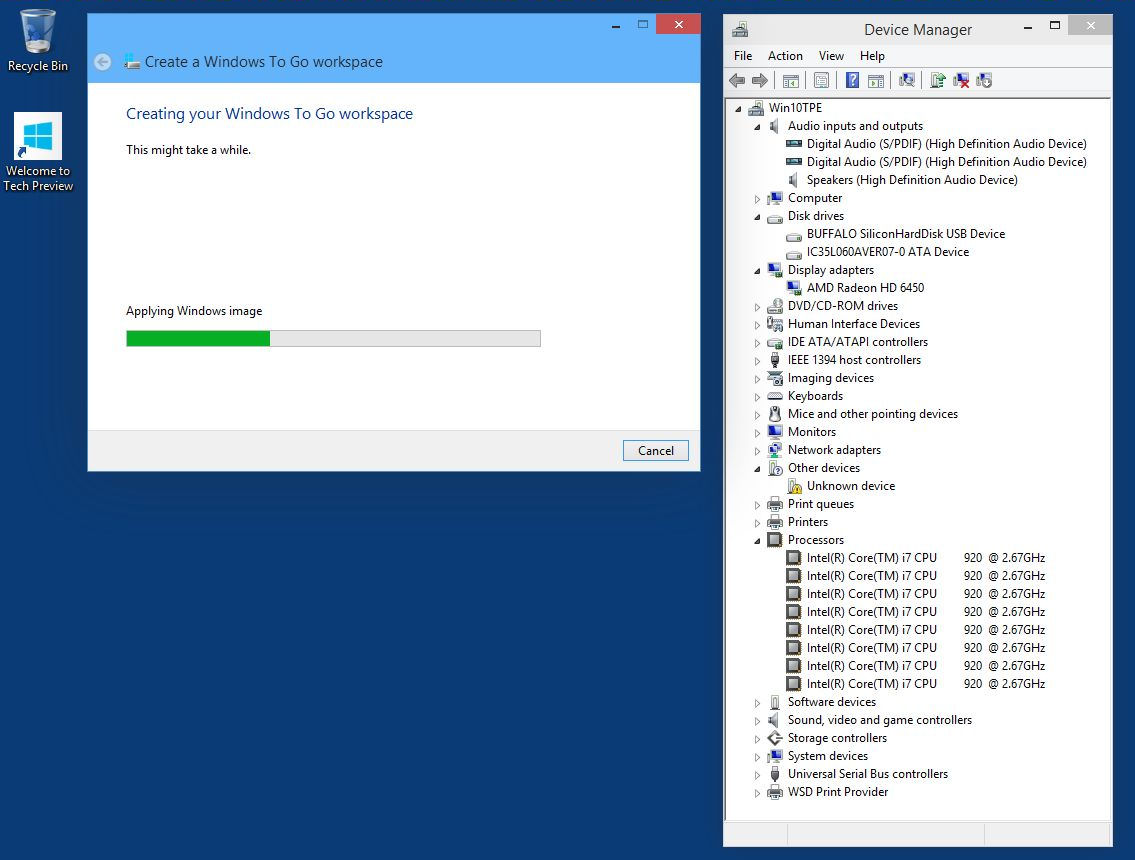Click the 'Applying Windows image' status text
Viewport: 1135px width, 860px height.
[194, 311]
